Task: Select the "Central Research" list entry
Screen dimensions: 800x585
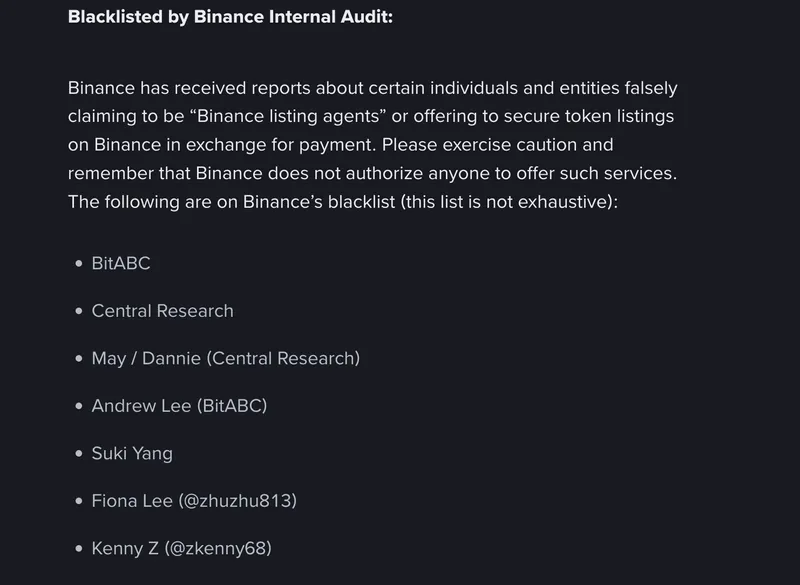Action: pos(162,311)
